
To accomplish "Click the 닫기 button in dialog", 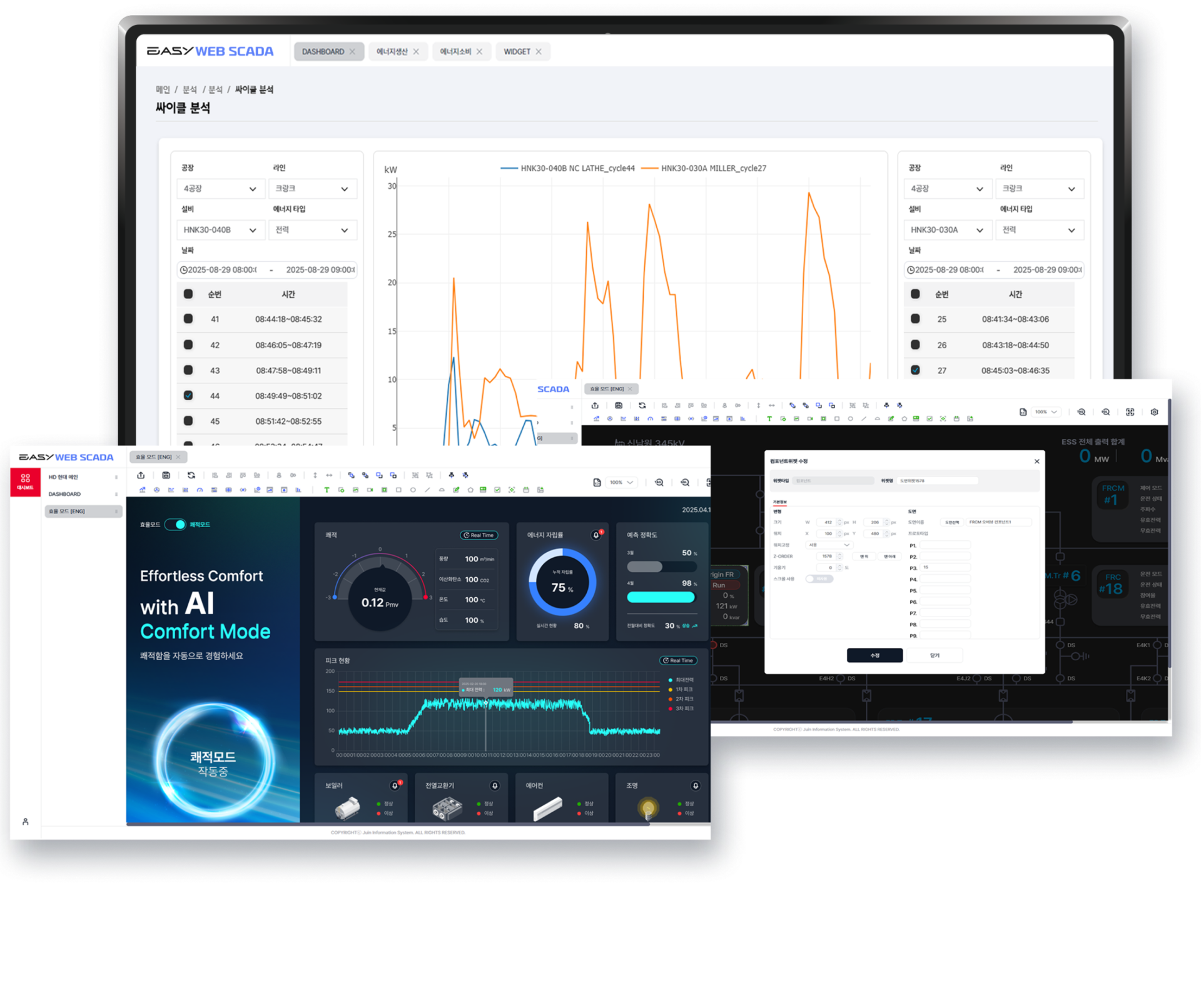I will pyautogui.click(x=935, y=655).
